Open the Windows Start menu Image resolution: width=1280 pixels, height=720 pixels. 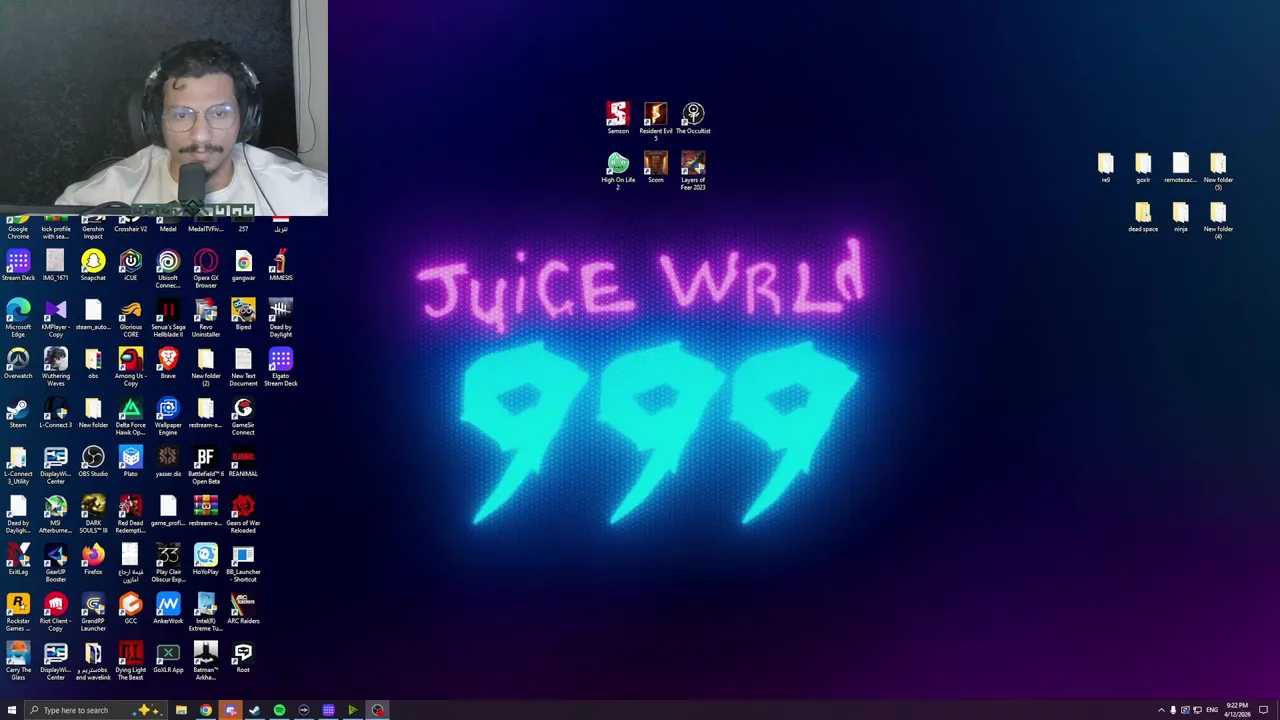coord(12,710)
